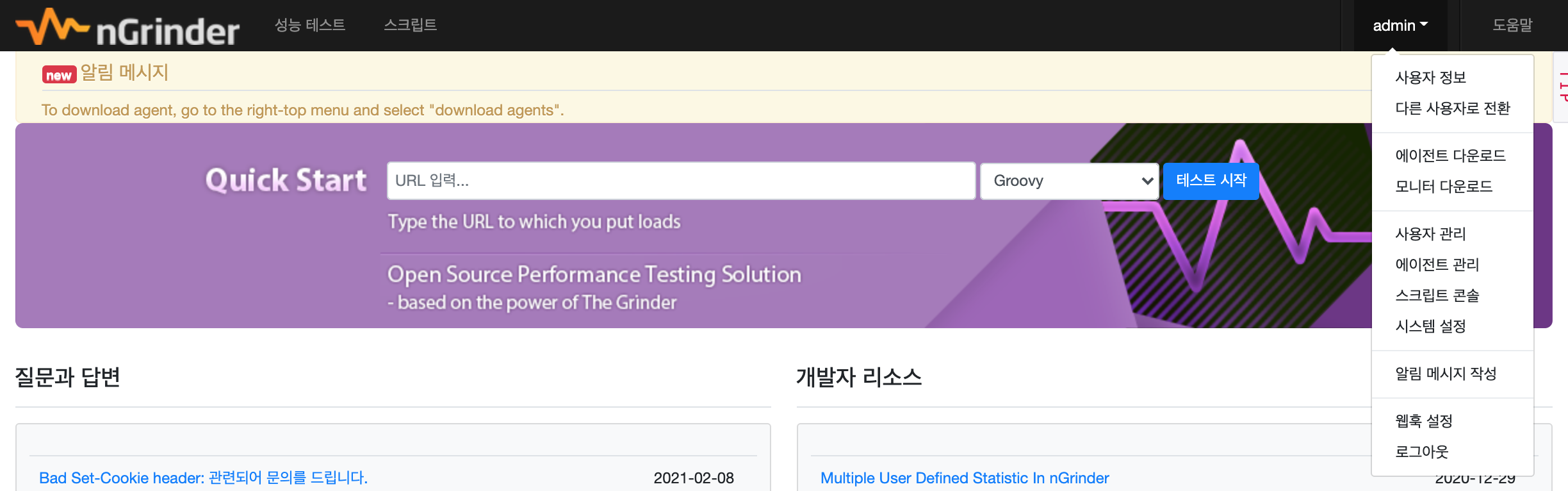This screenshot has width=1568, height=491.
Task: Open 웹훅 설정 menu entry
Action: click(1424, 421)
